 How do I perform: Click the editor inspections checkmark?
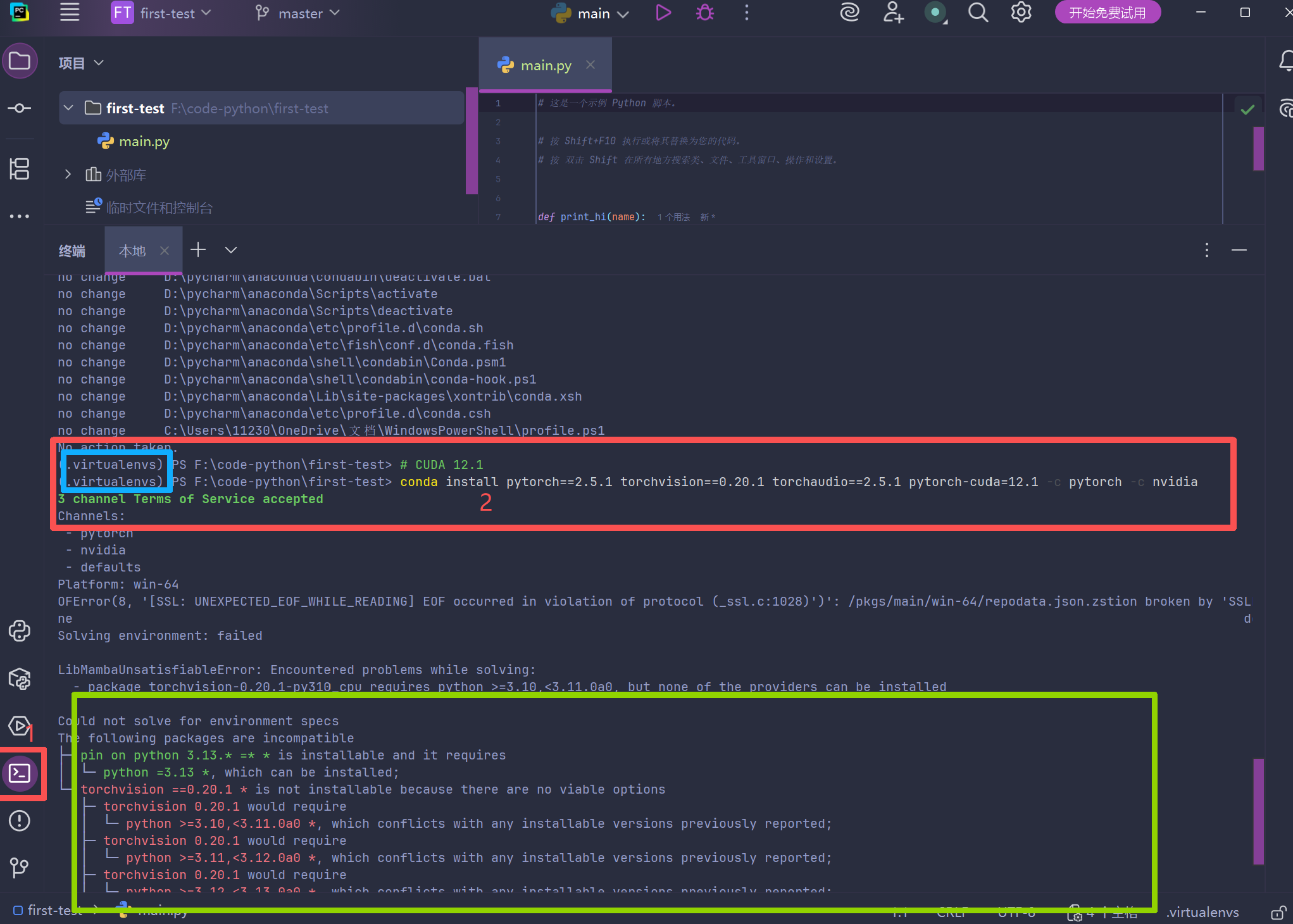click(1247, 109)
